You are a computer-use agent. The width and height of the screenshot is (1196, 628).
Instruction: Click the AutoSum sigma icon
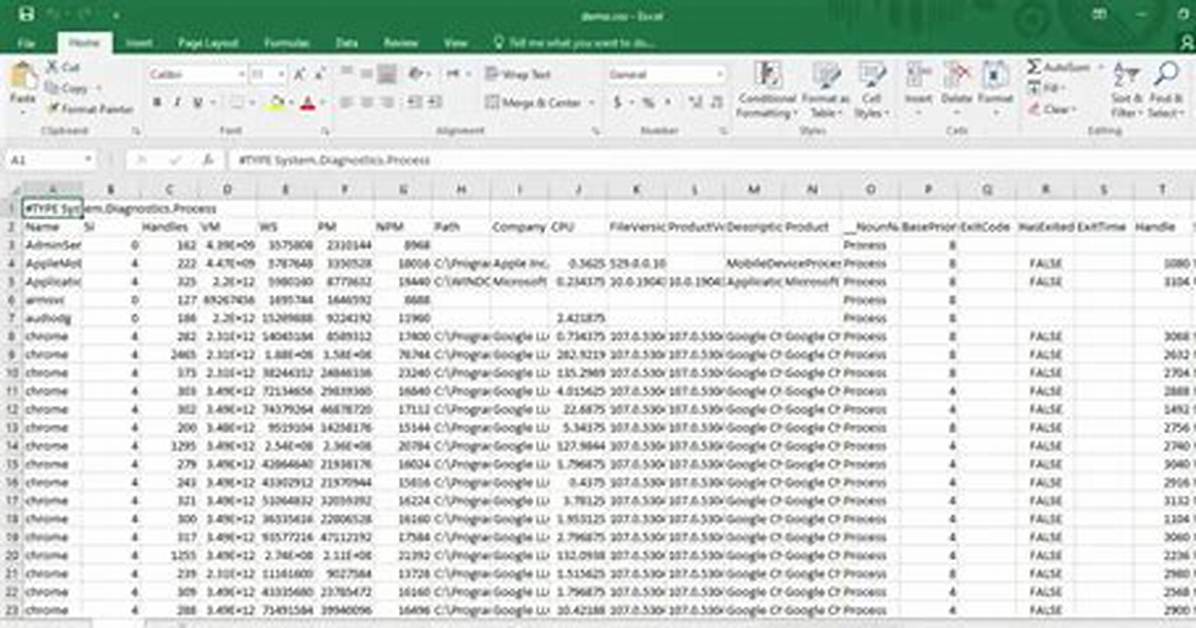tap(1033, 67)
